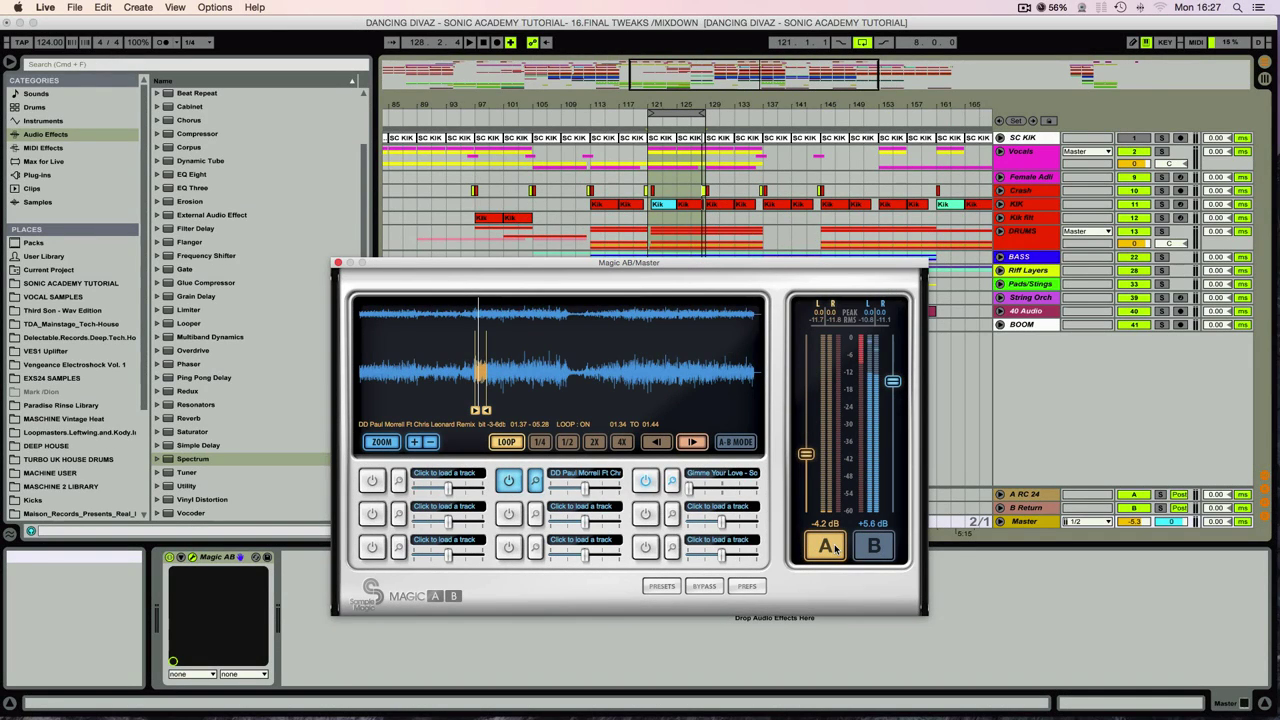Toggle A-B MODE button

click(735, 442)
